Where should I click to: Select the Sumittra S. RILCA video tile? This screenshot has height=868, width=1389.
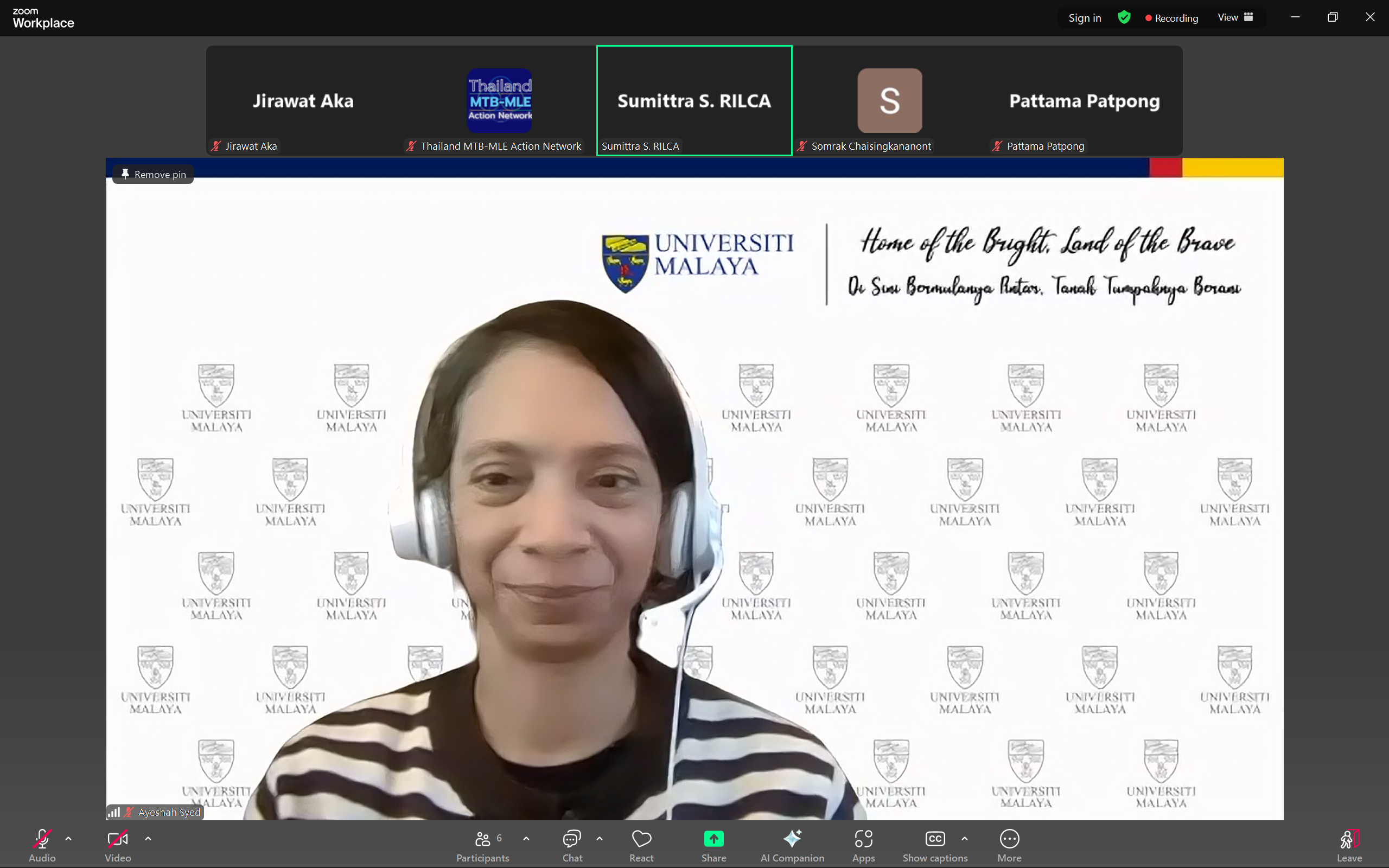(694, 100)
